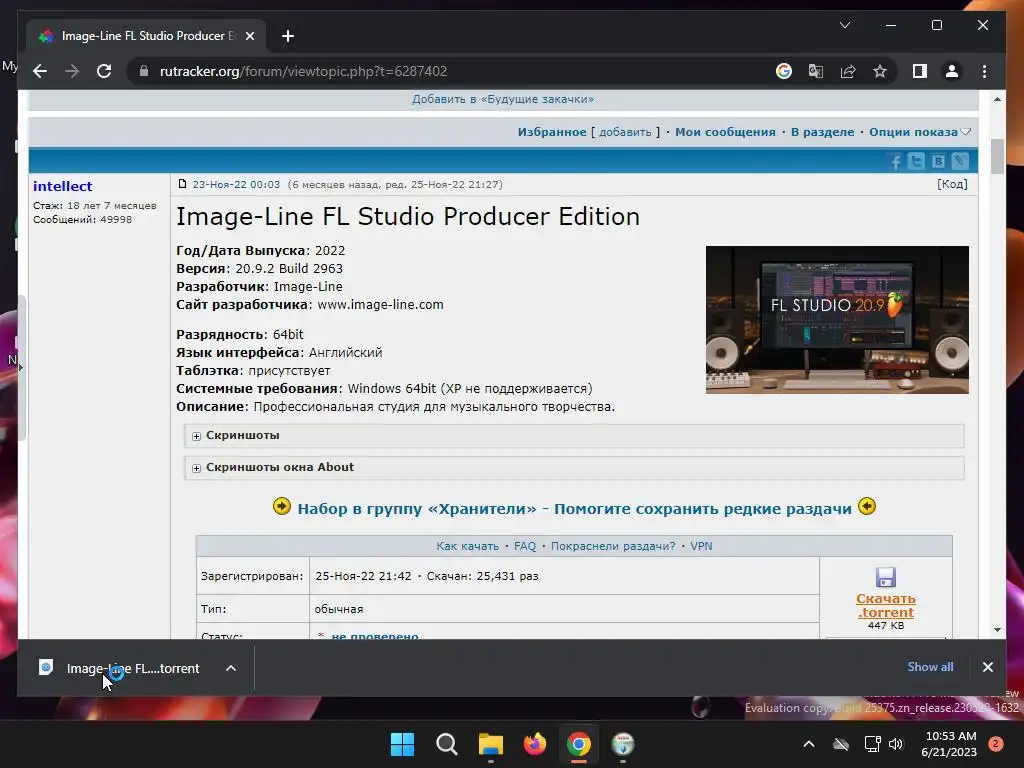
Task: Open В разделе link
Action: [822, 132]
